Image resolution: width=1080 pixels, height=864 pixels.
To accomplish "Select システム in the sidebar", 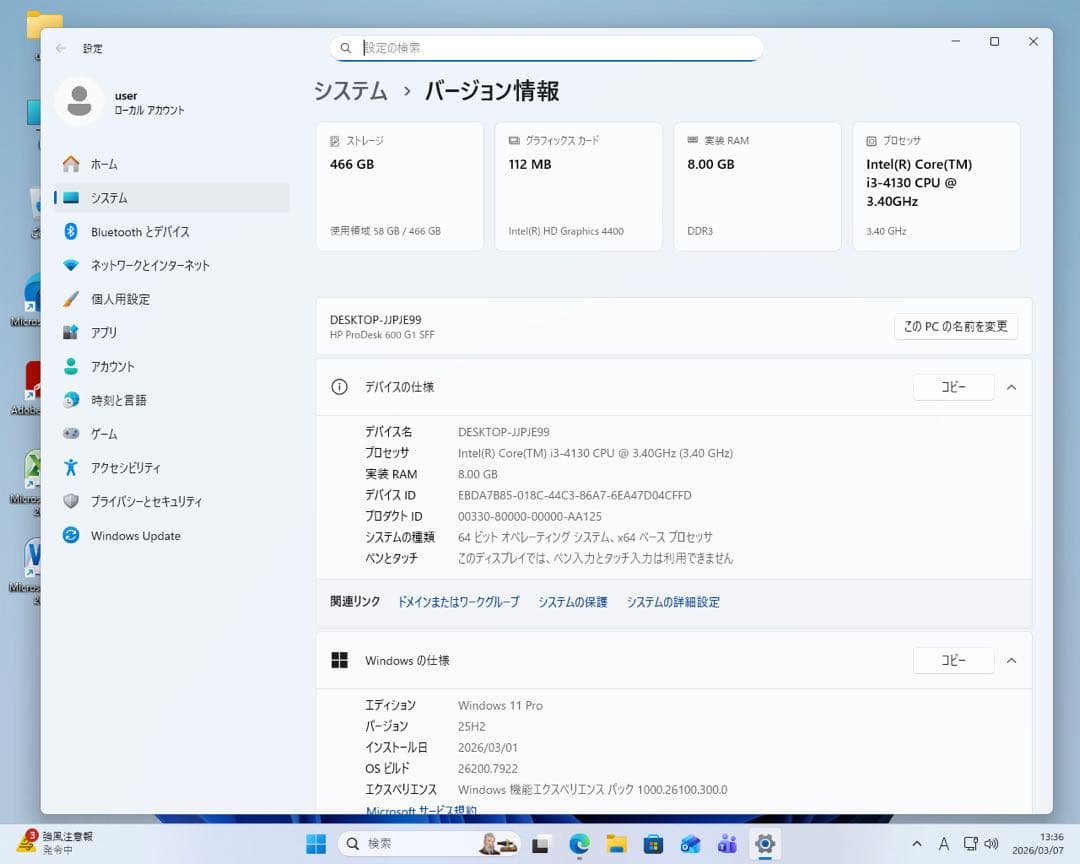I will (x=172, y=198).
